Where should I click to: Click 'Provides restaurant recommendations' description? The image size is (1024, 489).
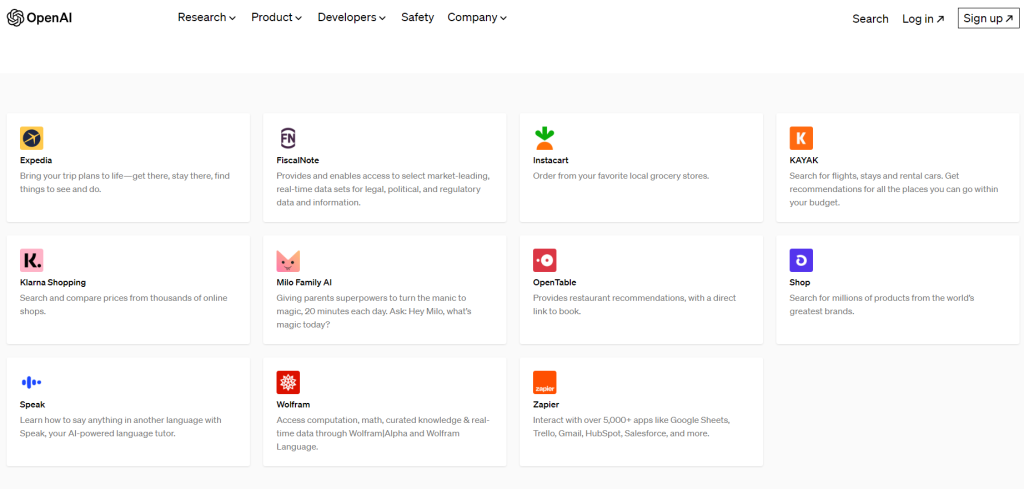pyautogui.click(x=635, y=304)
